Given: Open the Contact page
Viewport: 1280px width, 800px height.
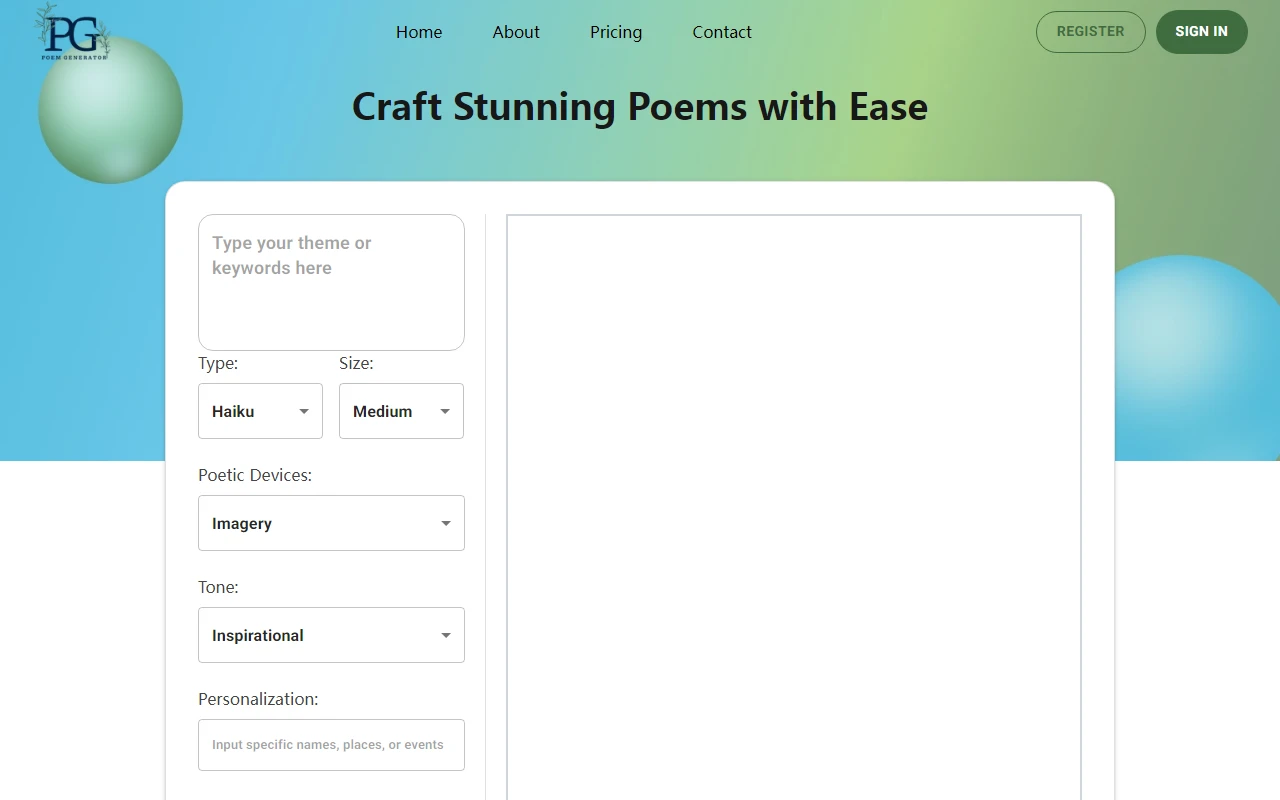Looking at the screenshot, I should coord(721,32).
